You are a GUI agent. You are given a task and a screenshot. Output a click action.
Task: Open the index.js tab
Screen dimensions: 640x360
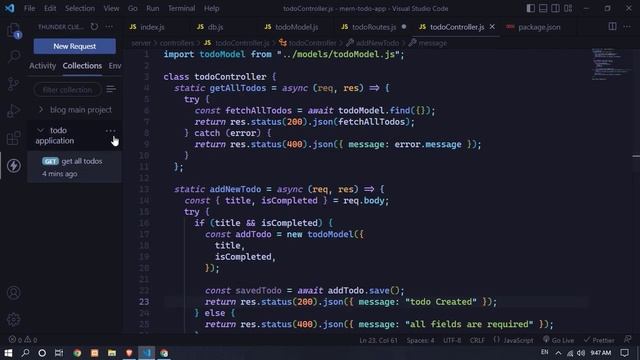pos(152,27)
